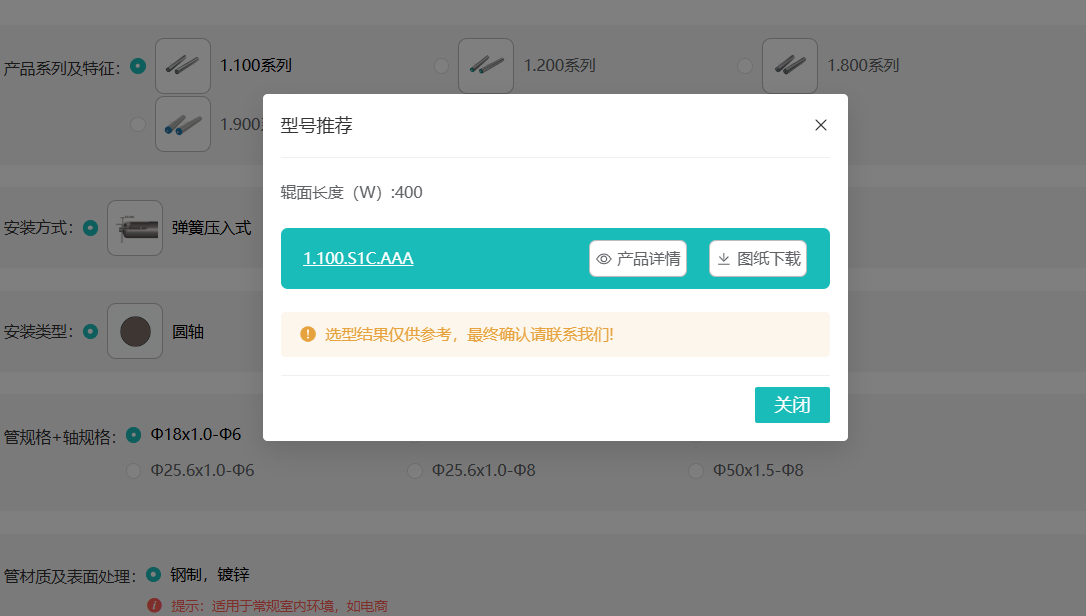Close the 型号推荐 dialog with X icon
This screenshot has height=616, width=1086.
pos(821,125)
